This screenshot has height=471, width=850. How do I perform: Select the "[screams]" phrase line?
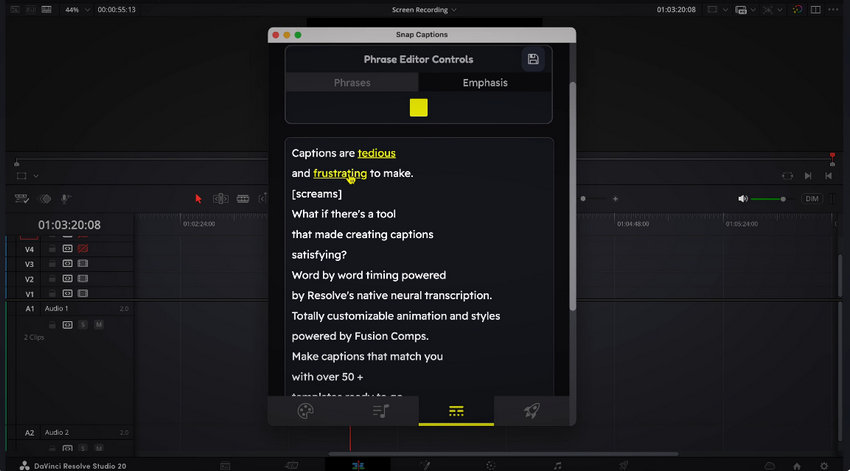pyautogui.click(x=317, y=193)
